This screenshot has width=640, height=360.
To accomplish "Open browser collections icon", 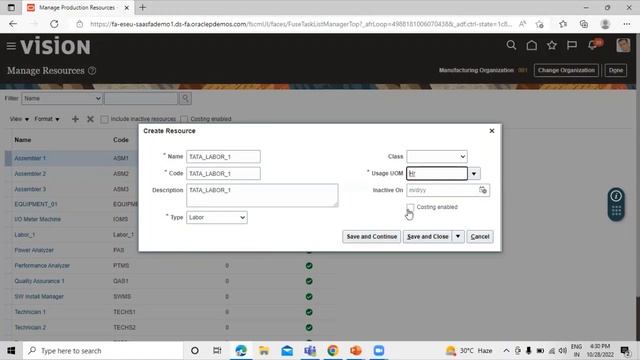I will click(584, 24).
